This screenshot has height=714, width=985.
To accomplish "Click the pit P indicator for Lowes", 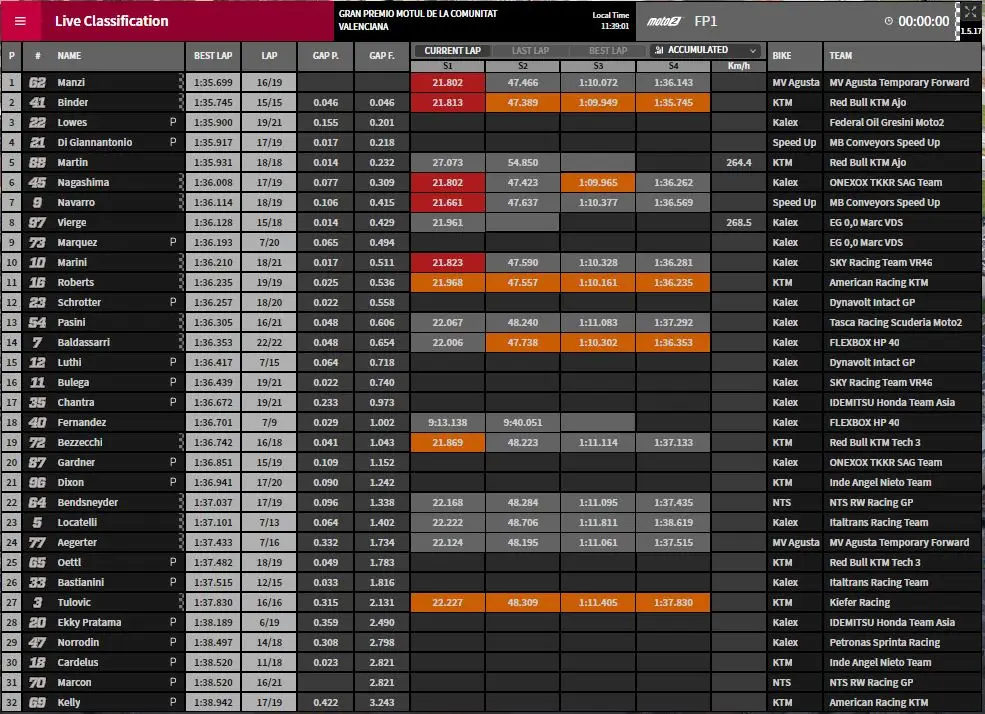I will pyautogui.click(x=173, y=122).
